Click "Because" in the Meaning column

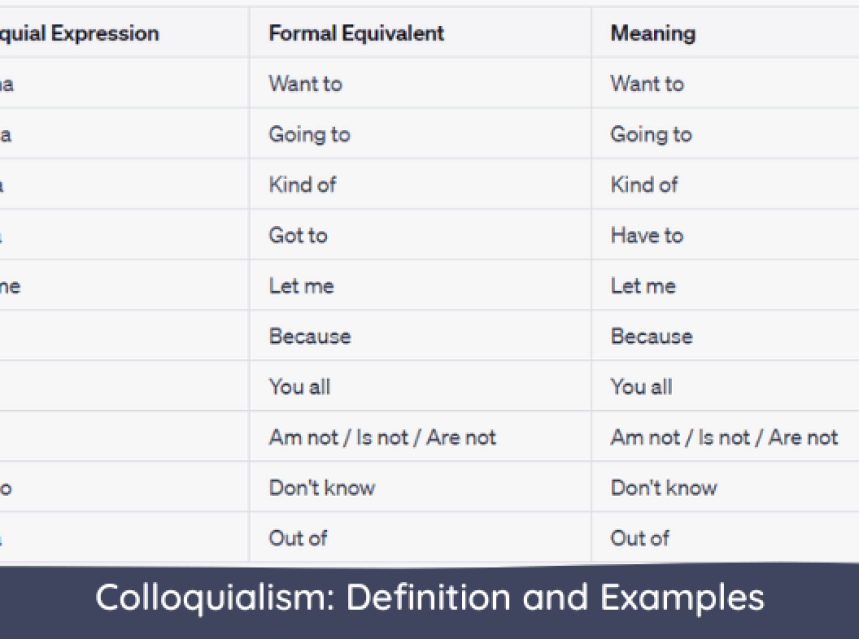(x=651, y=336)
